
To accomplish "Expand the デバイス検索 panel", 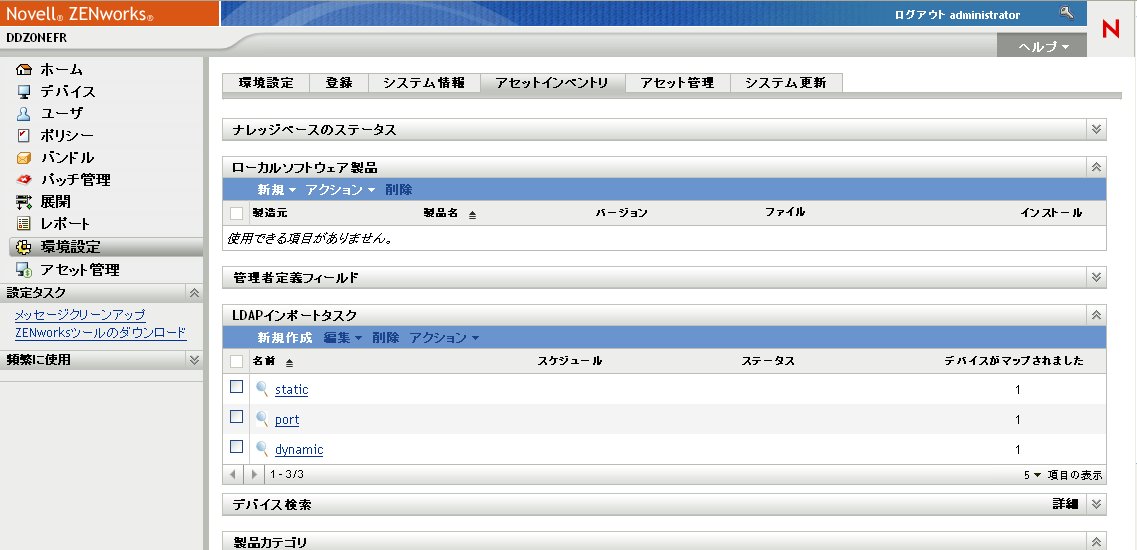I will [1096, 504].
